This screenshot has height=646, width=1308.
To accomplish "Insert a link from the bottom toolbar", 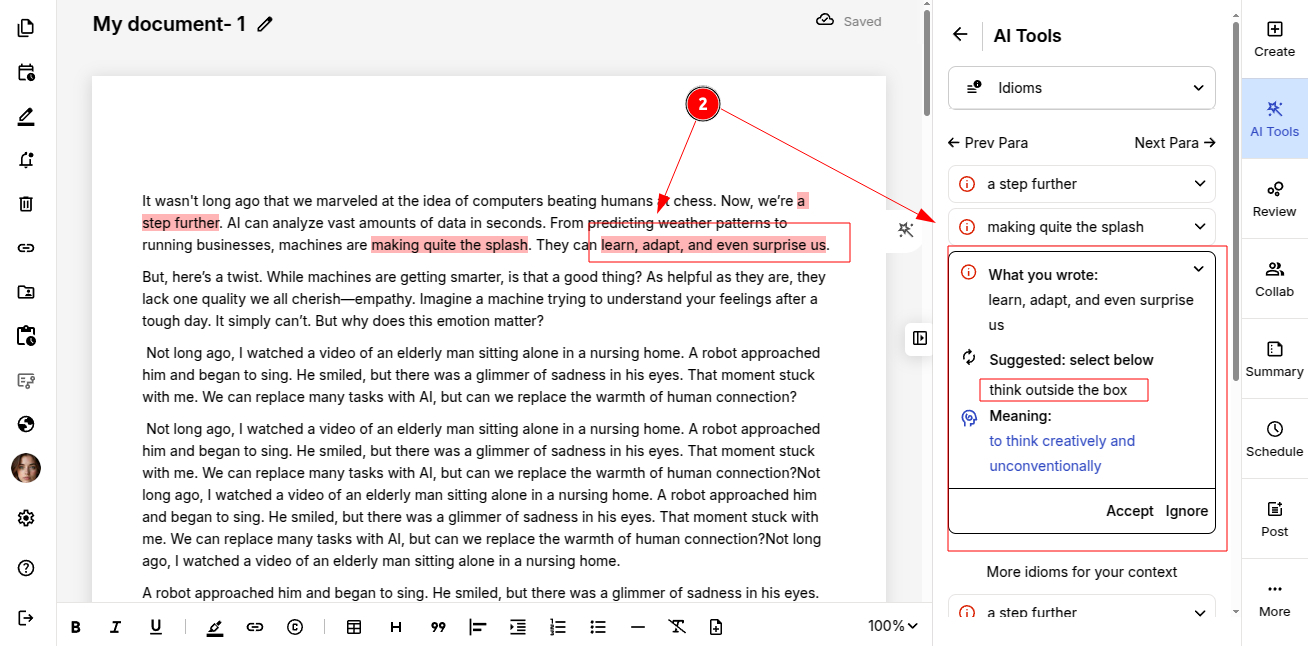I will [255, 627].
